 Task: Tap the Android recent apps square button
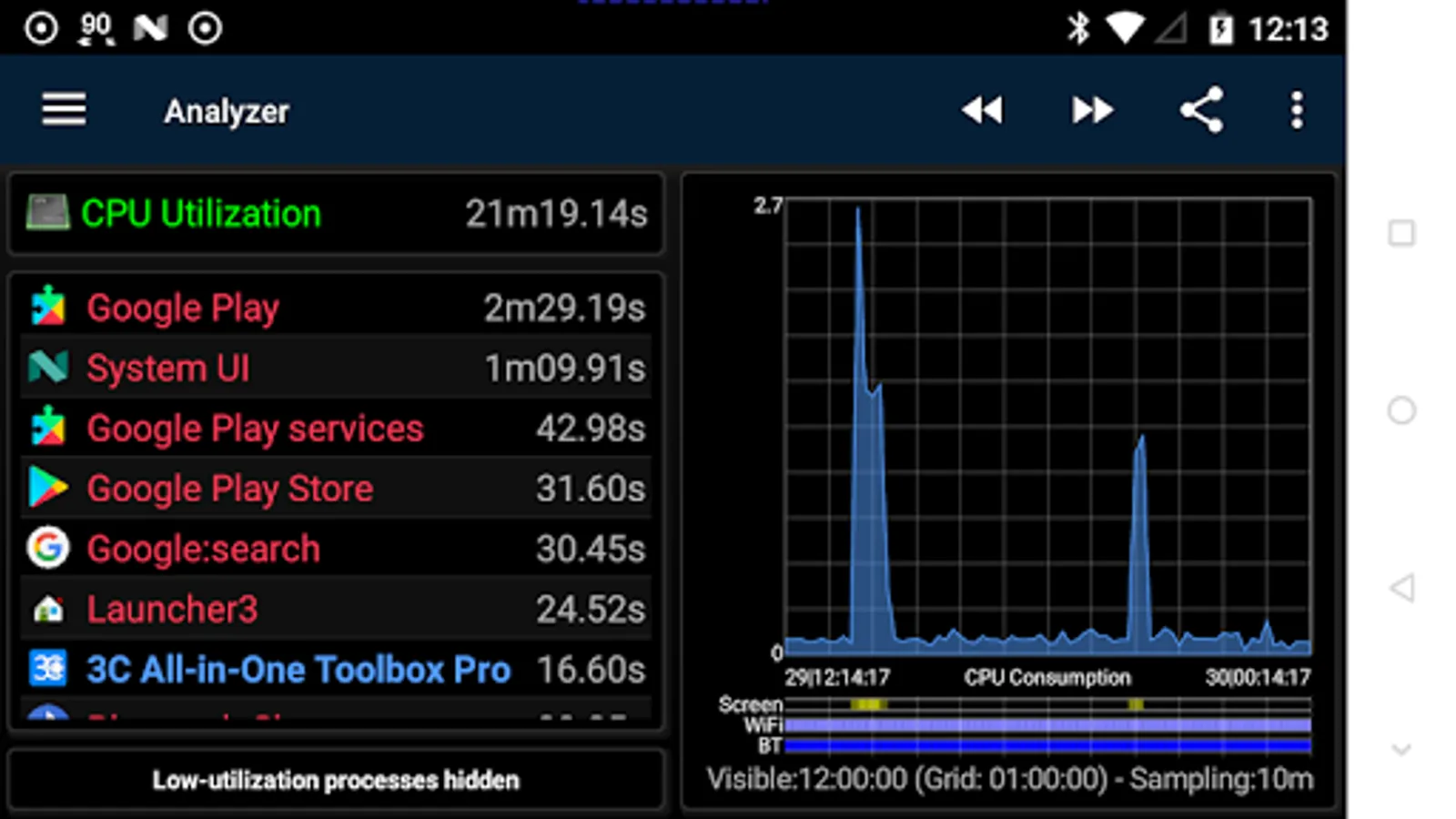coord(1401,233)
